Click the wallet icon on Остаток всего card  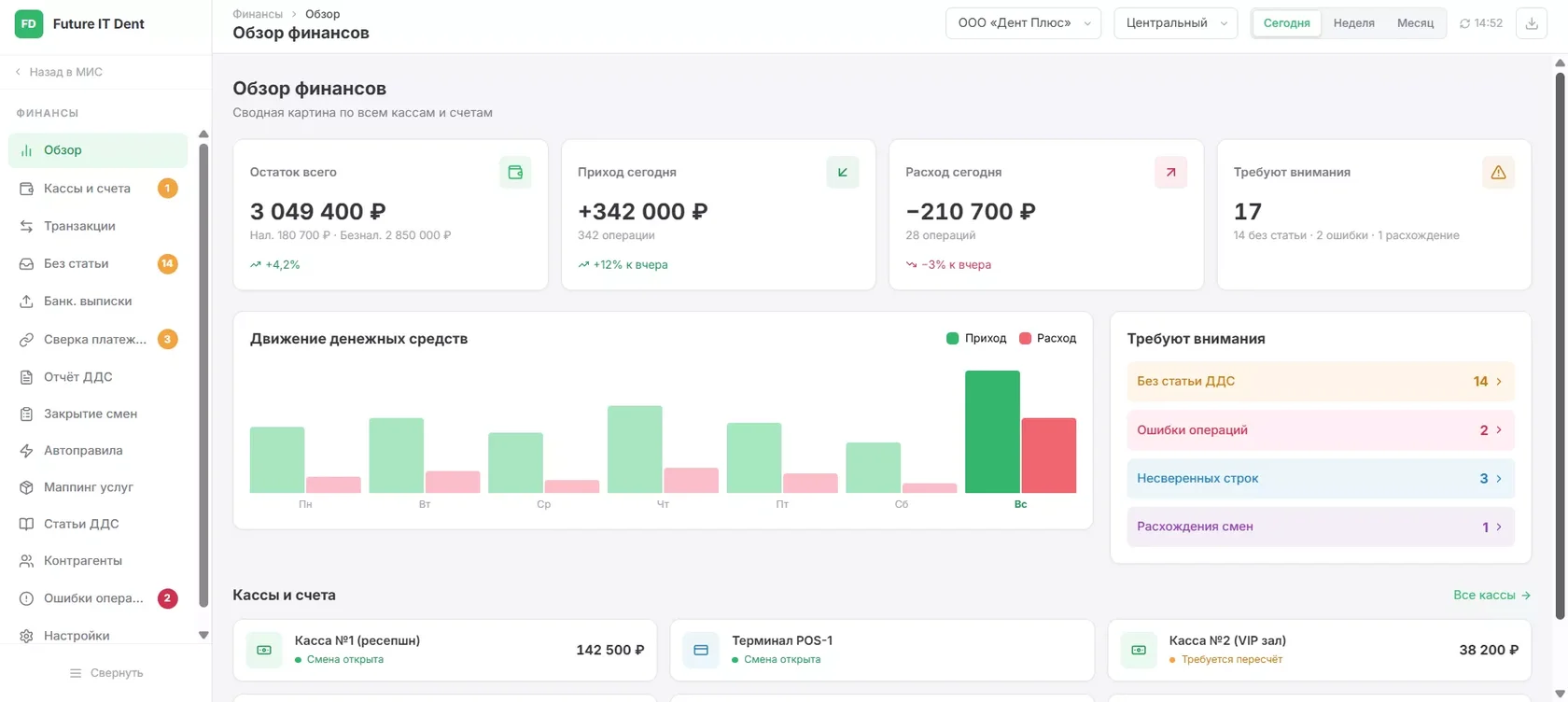(515, 172)
